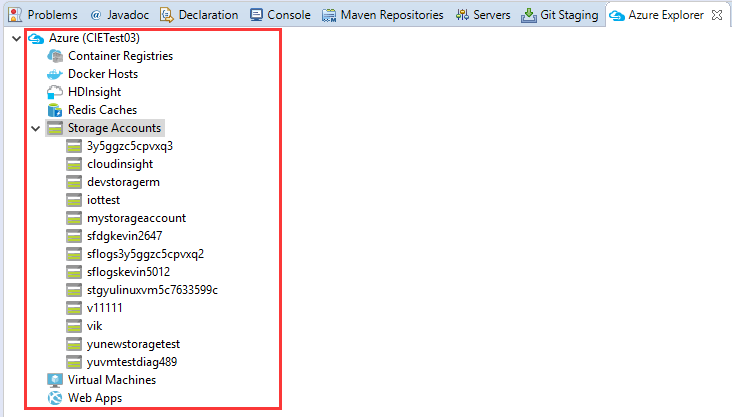Select the mystorageaccount storage account
This screenshot has height=417, width=732.
point(136,218)
